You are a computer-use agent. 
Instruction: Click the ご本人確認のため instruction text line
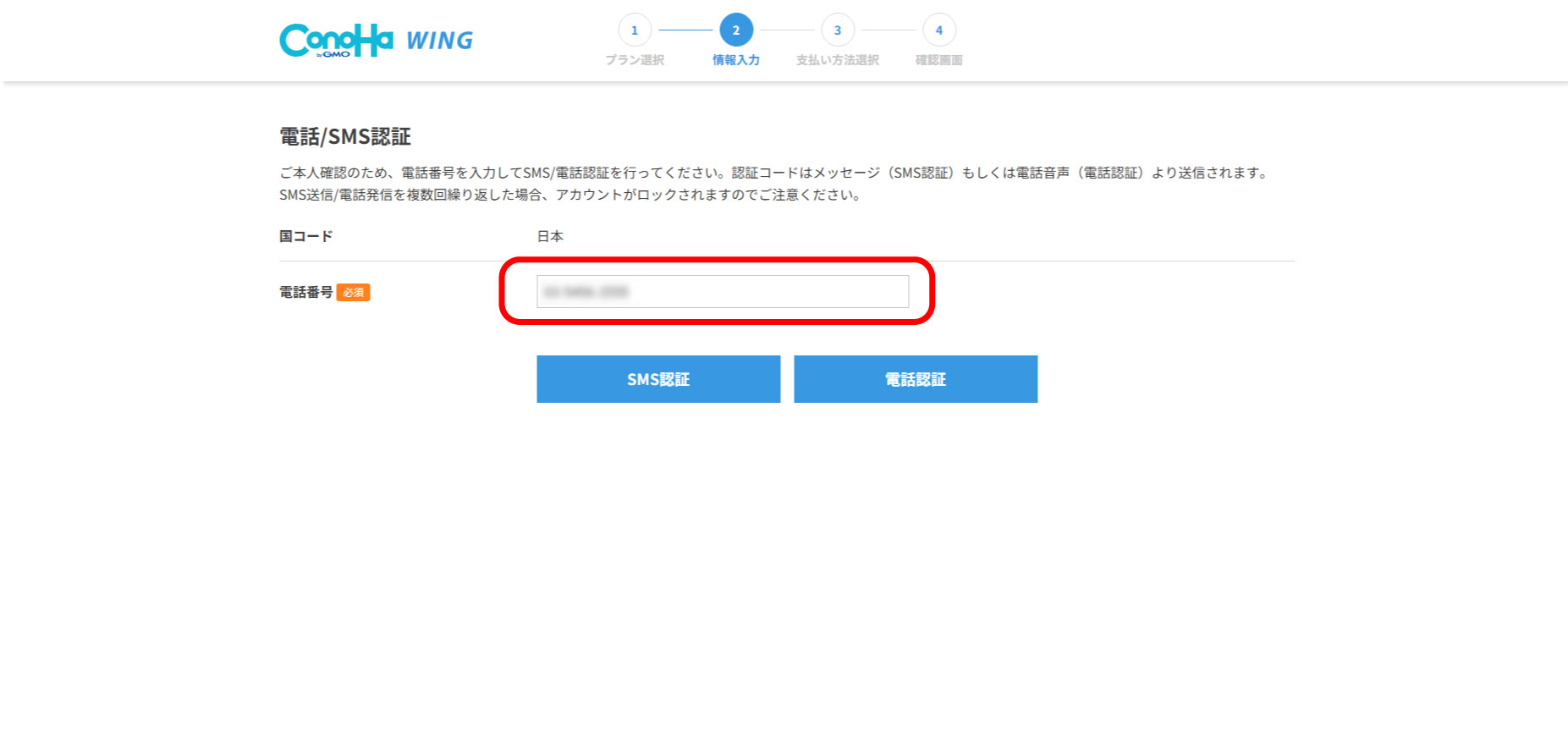[774, 173]
